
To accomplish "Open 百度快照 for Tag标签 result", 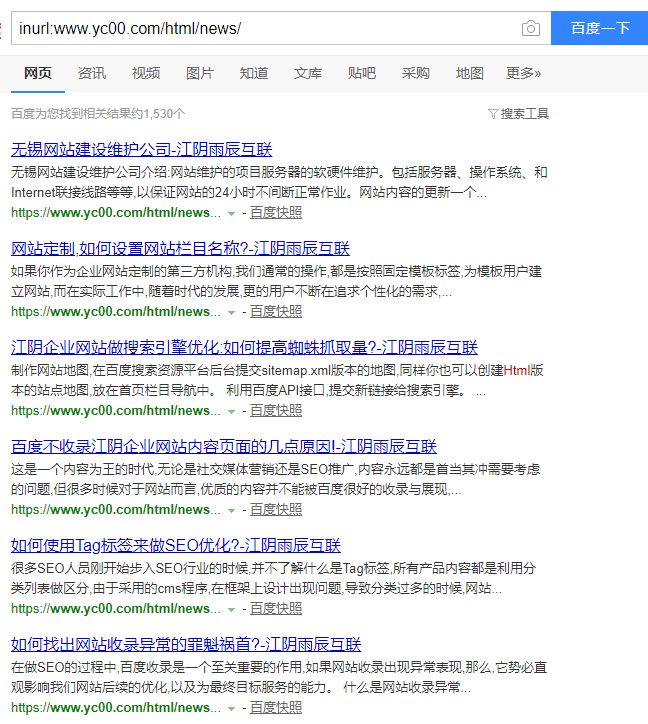I will click(276, 609).
